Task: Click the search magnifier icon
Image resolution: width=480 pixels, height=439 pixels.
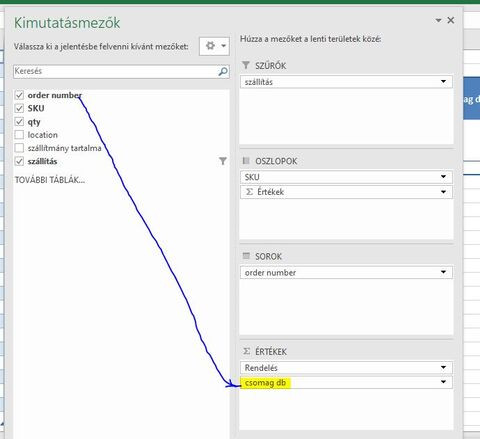Action: click(x=223, y=71)
